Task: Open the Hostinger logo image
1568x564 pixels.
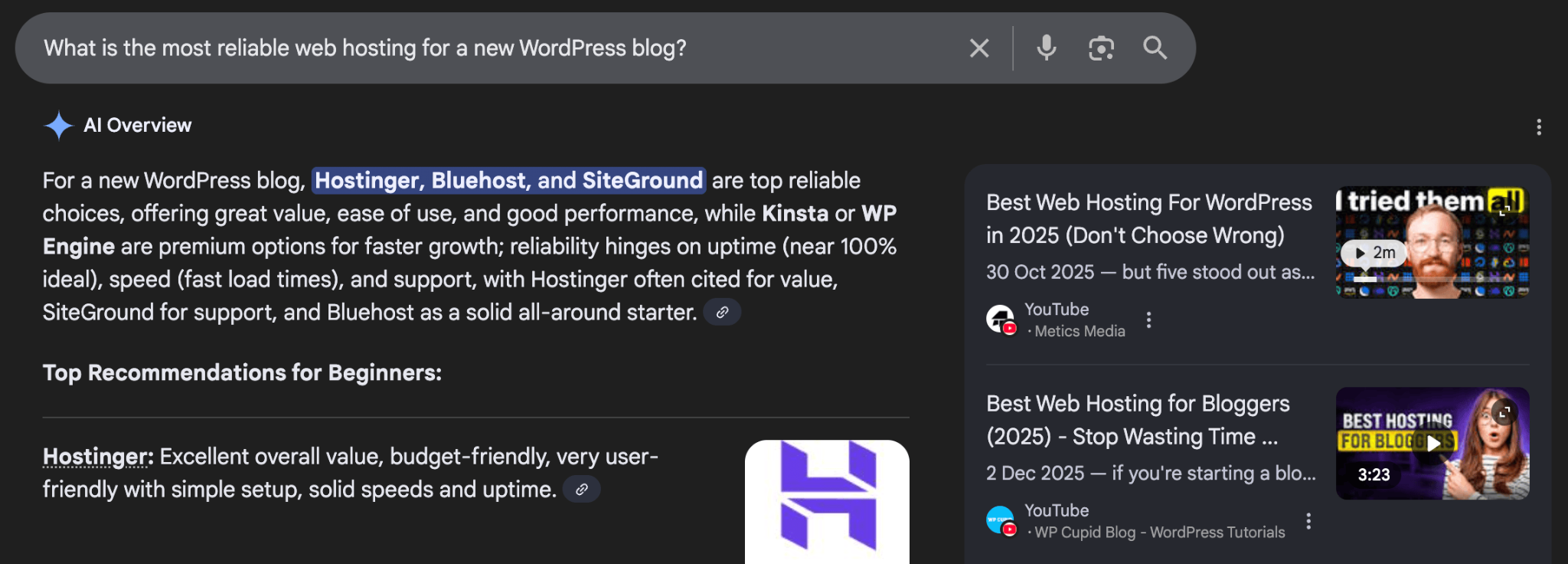Action: 827,502
